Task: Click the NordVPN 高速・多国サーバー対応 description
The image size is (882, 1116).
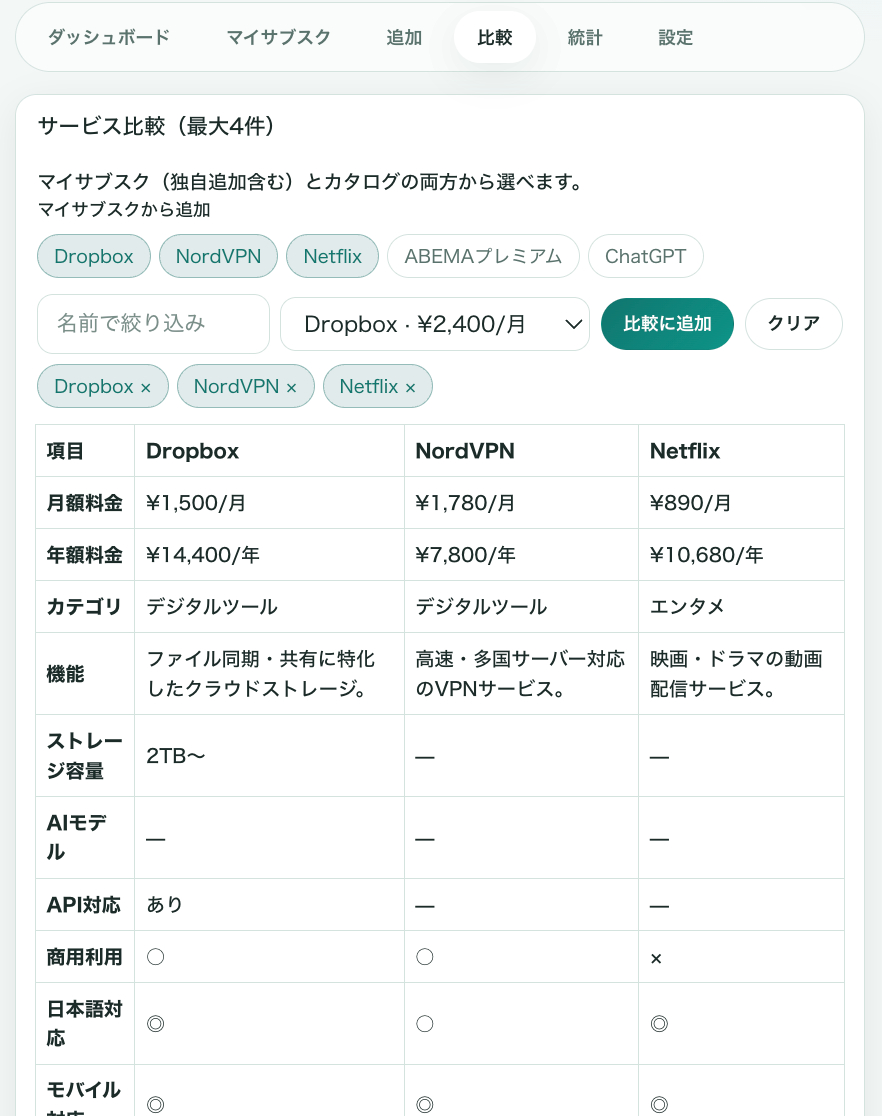Action: 520,674
